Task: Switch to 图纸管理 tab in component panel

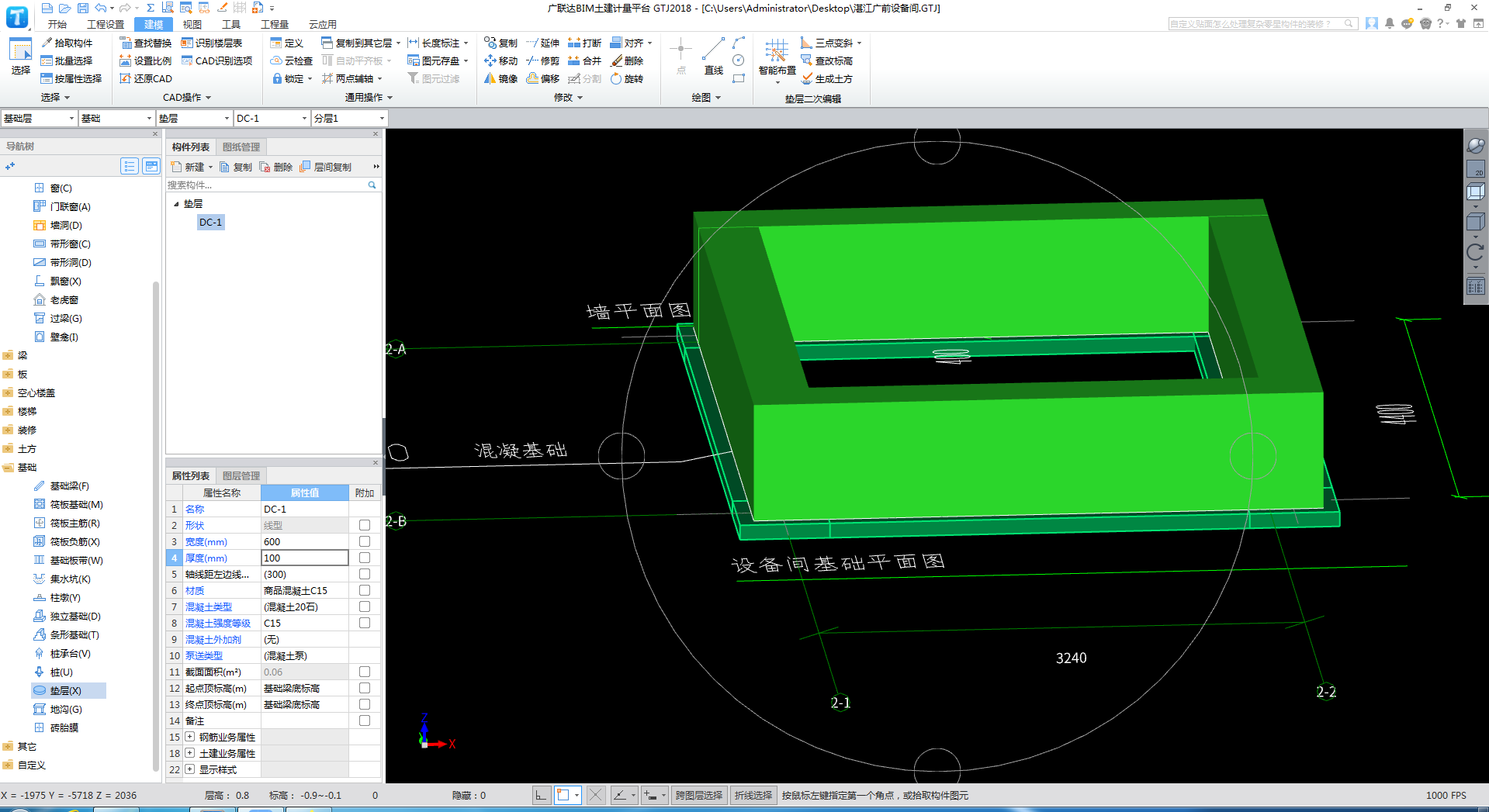Action: tap(241, 147)
